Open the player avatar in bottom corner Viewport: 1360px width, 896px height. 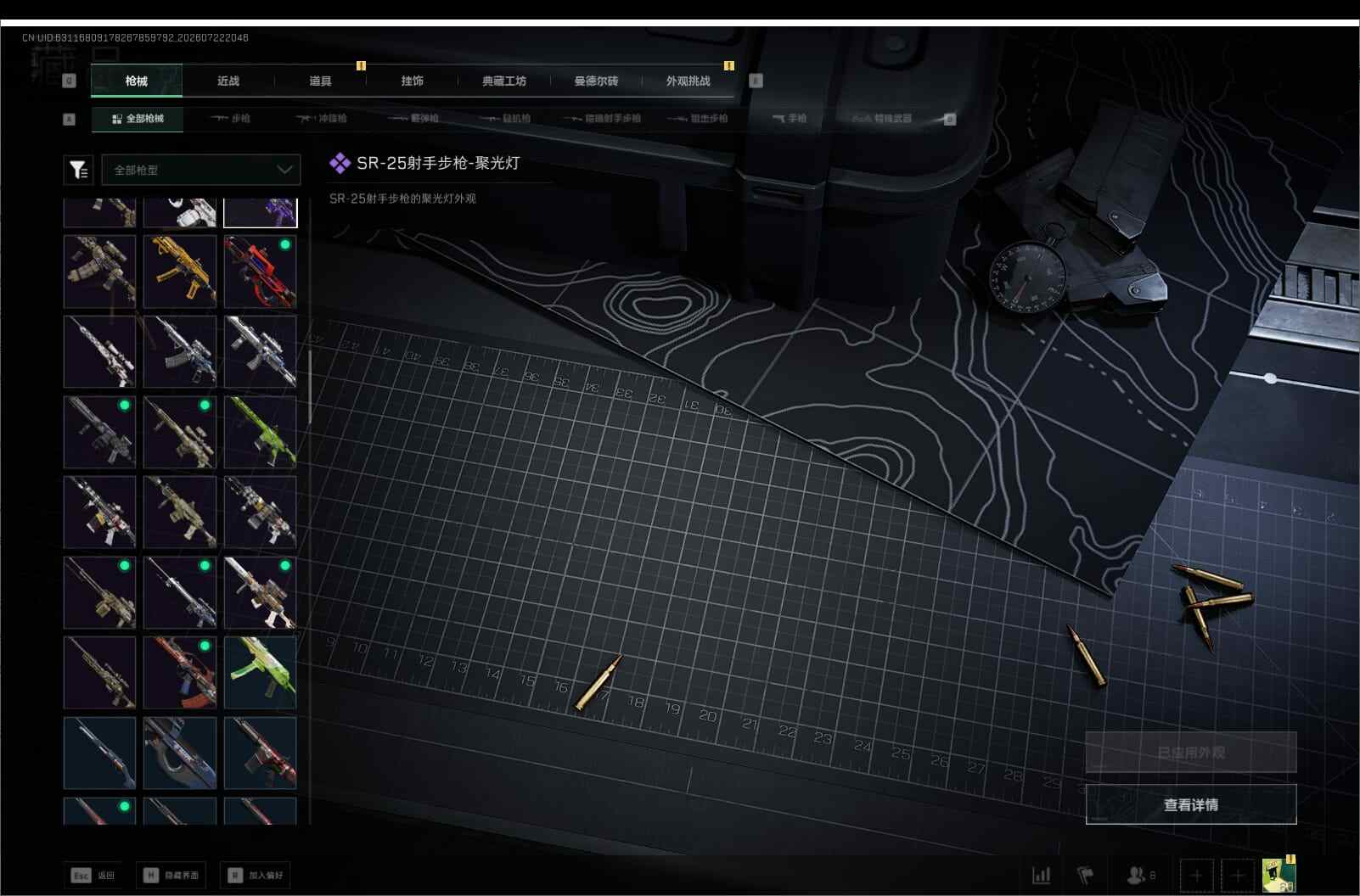[1279, 875]
